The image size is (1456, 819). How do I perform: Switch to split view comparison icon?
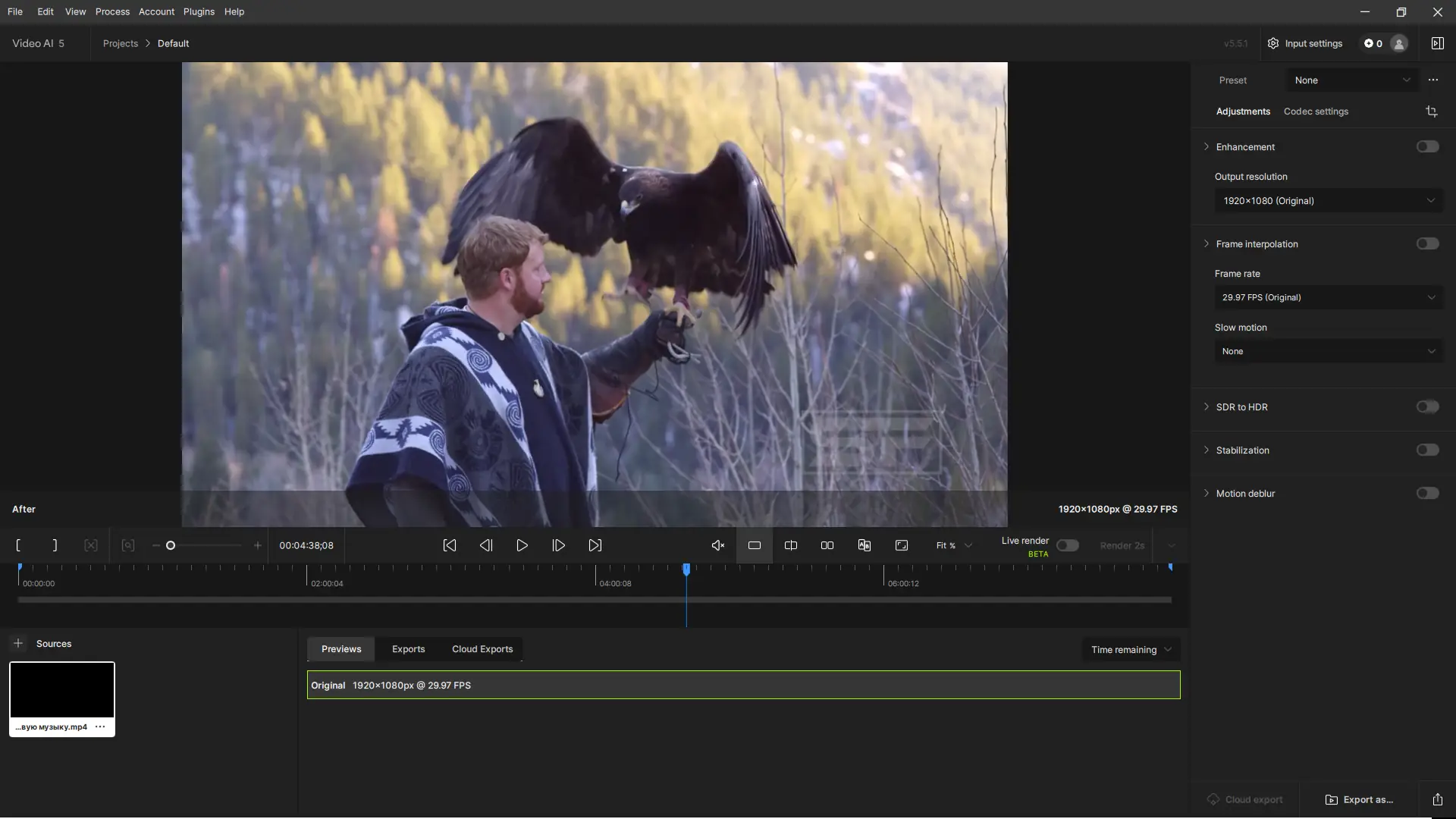pos(791,545)
